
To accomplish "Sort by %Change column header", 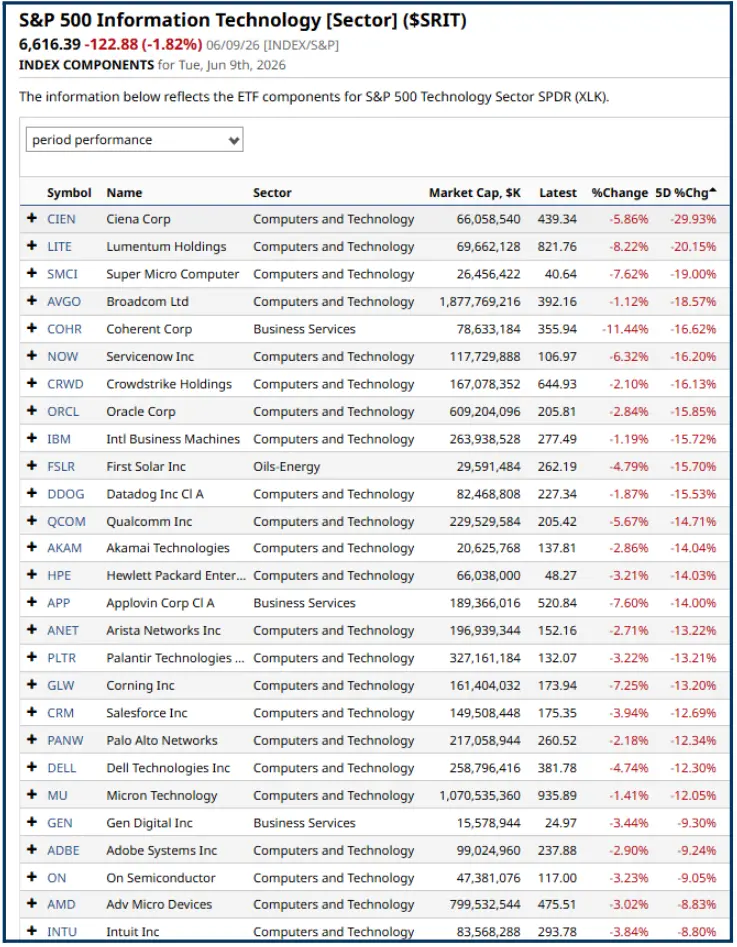I will click(619, 193).
